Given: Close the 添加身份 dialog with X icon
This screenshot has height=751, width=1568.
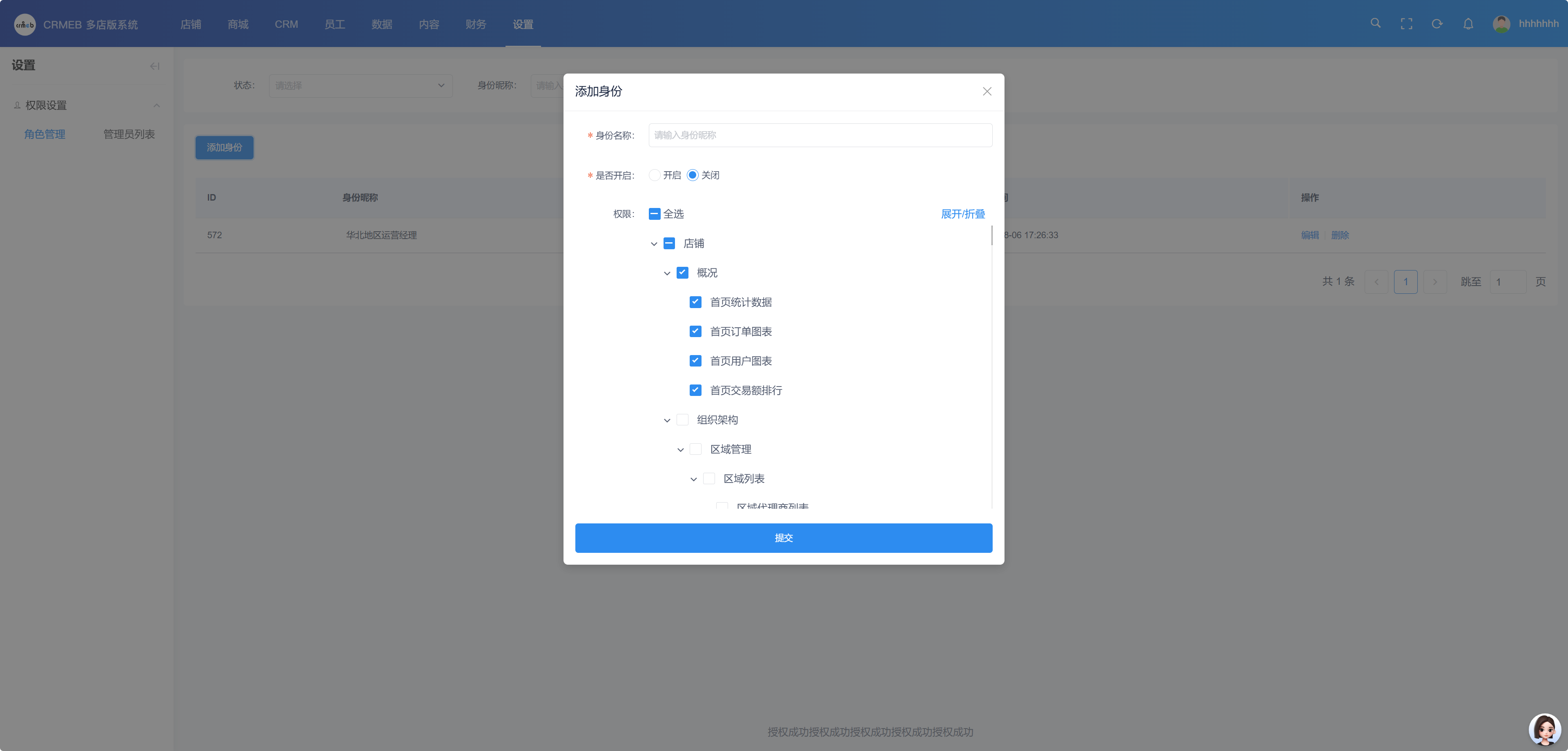Looking at the screenshot, I should (987, 92).
